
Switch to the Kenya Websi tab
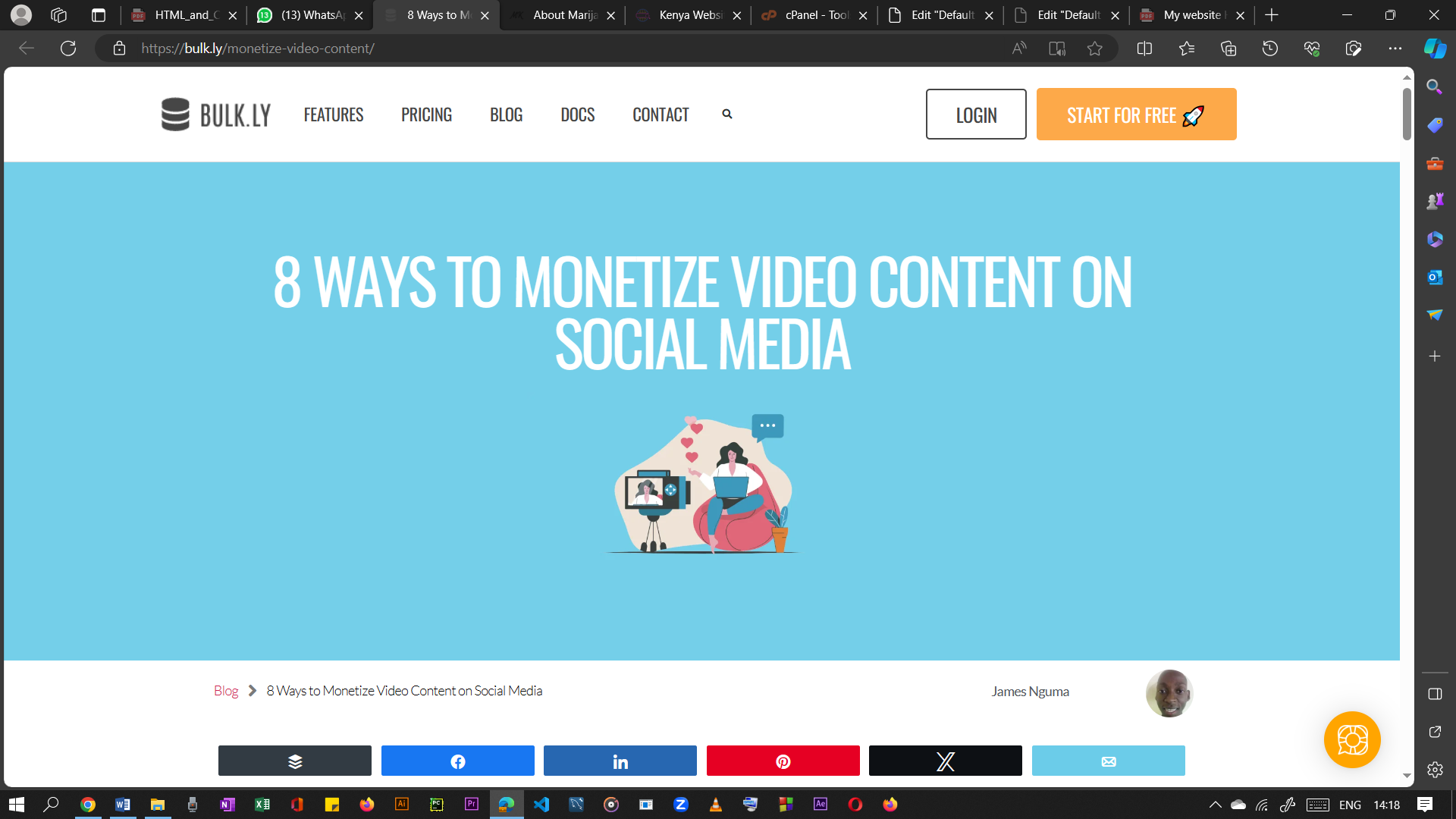point(687,15)
